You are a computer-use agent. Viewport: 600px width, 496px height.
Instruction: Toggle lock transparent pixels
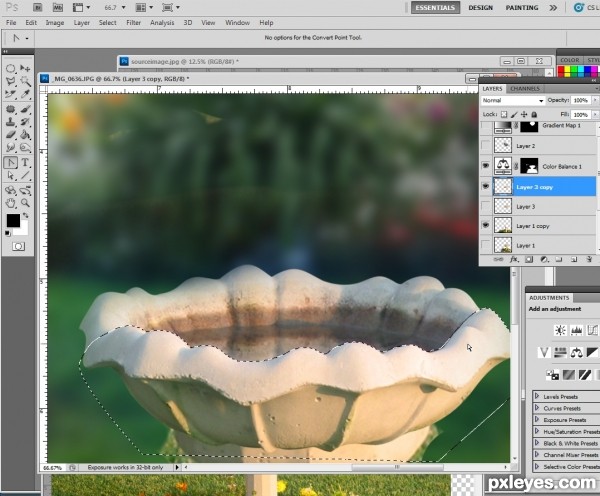pos(504,114)
